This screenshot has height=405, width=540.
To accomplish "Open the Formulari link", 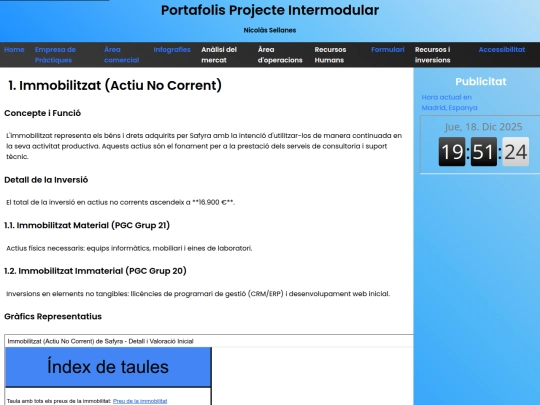I will click(x=387, y=50).
